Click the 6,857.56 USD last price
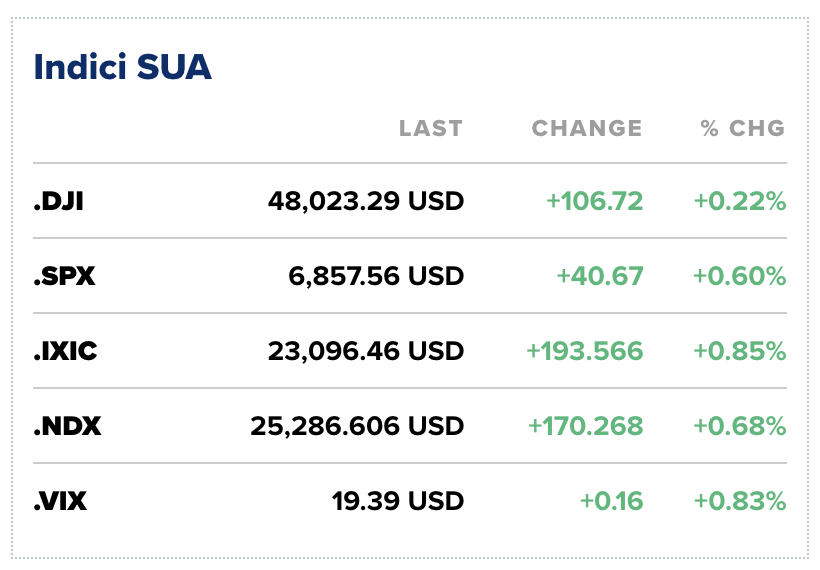The height and width of the screenshot is (570, 820). (x=376, y=276)
